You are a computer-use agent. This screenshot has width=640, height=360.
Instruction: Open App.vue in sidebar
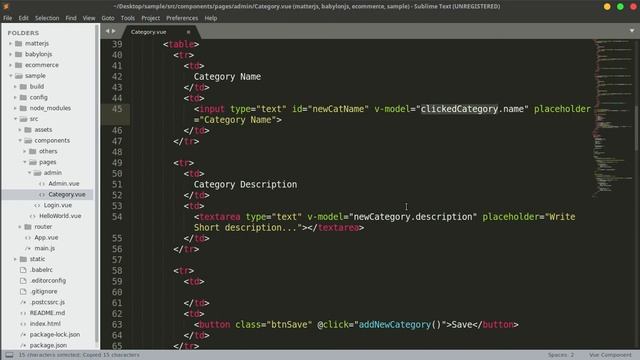[x=46, y=238]
